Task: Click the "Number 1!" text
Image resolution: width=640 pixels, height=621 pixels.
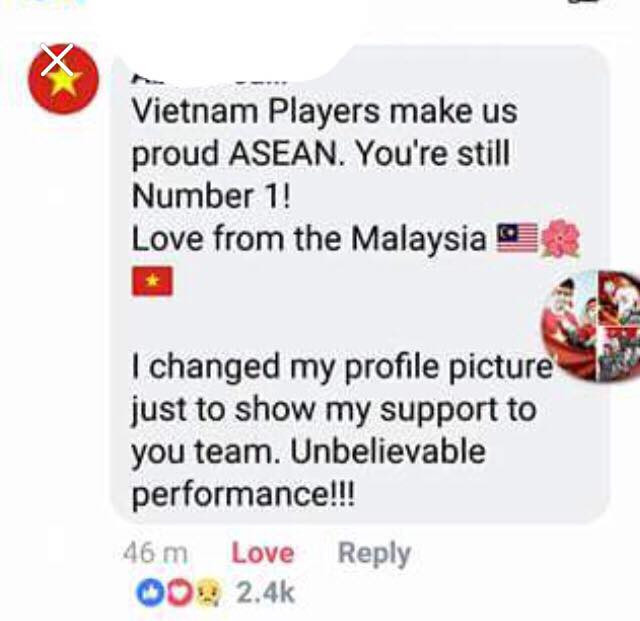Action: click(x=211, y=196)
